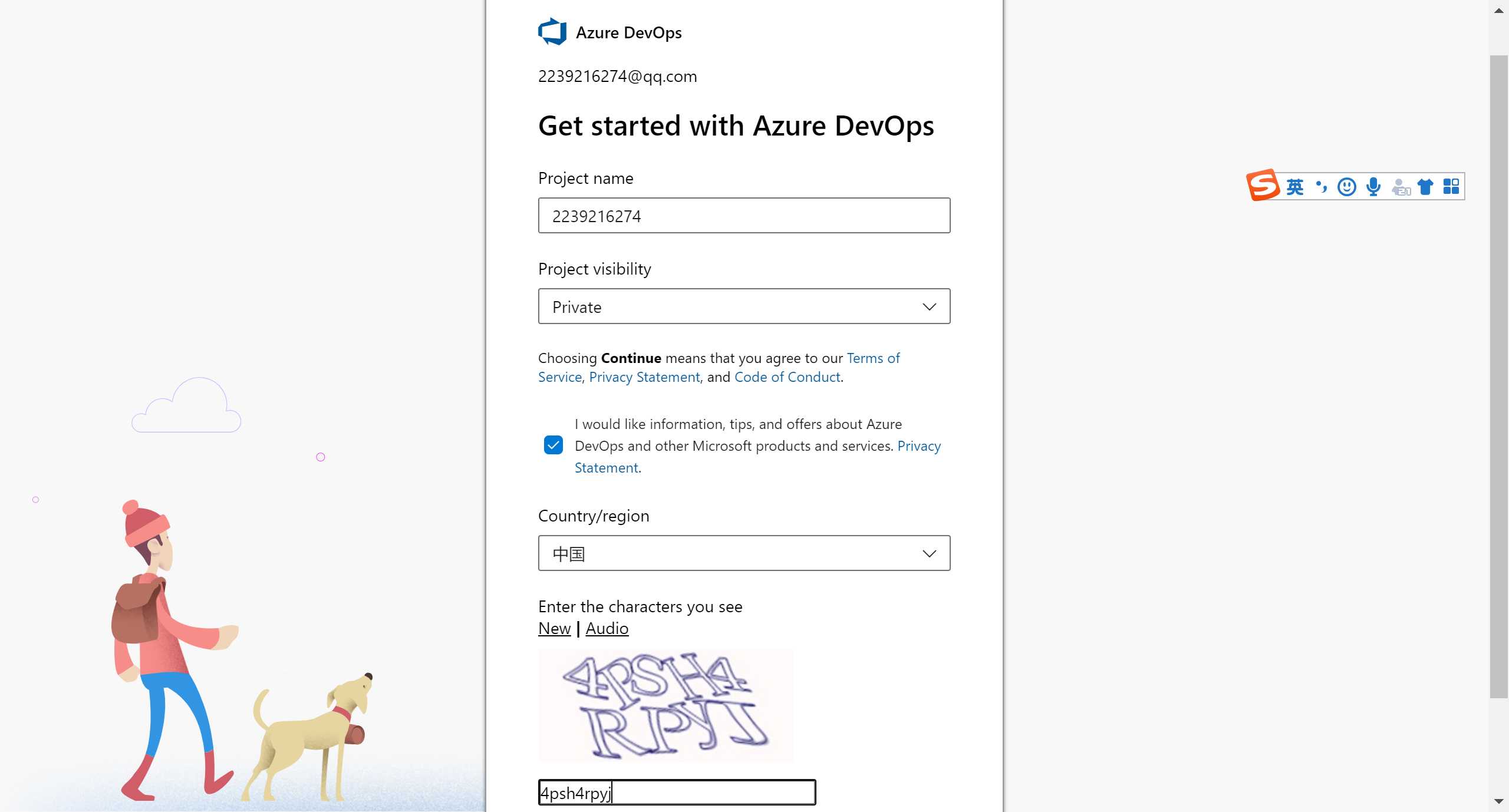Screen dimensions: 1509x812
Task: Click the page vertical scrollbar thumb
Action: pos(1499,377)
